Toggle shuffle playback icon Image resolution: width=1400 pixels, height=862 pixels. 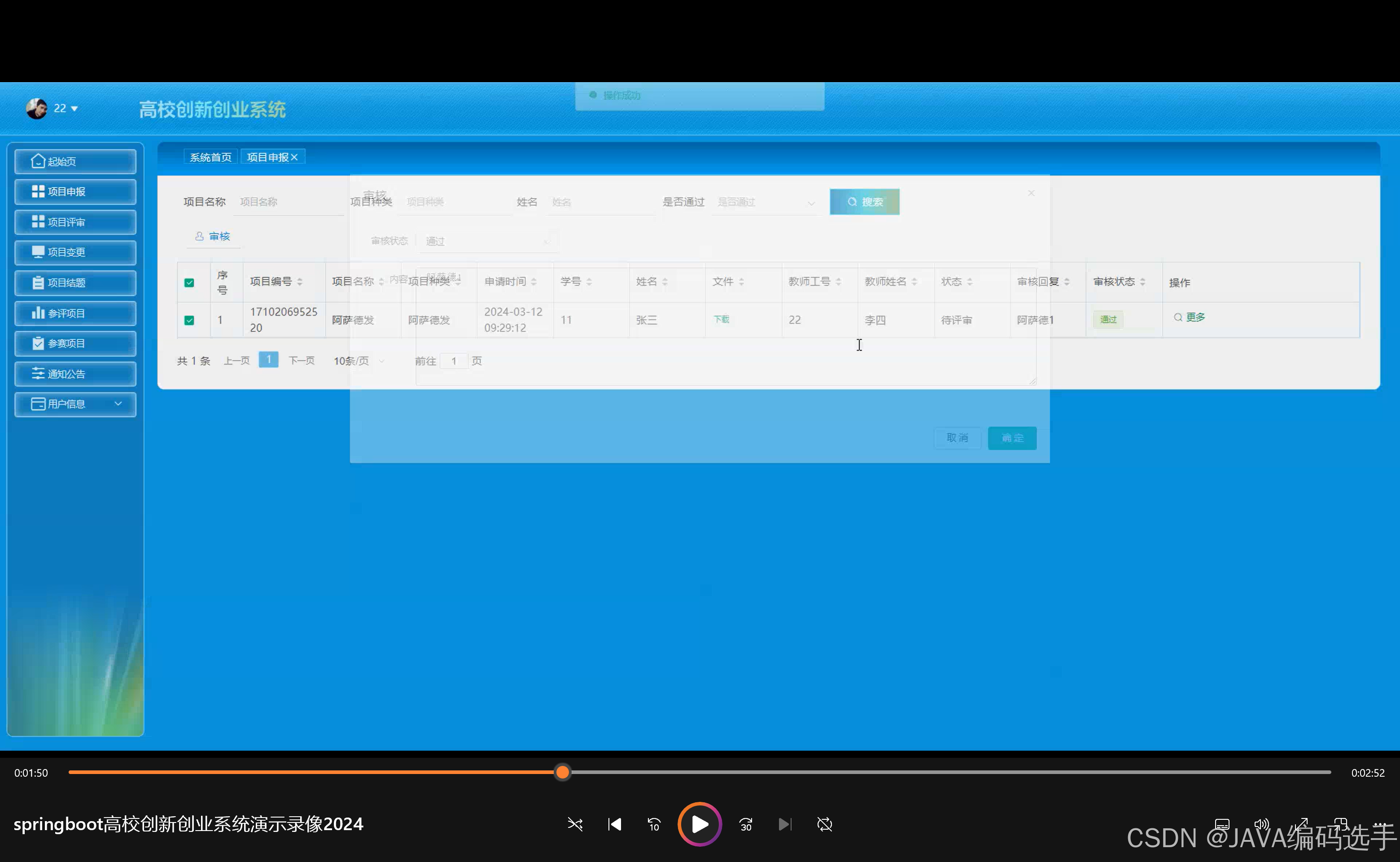click(x=575, y=824)
